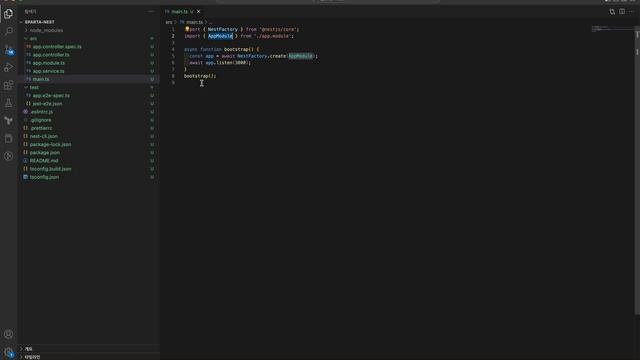The image size is (640, 360).
Task: Click the explorer panel more actions ellipsis
Action: [x=151, y=12]
